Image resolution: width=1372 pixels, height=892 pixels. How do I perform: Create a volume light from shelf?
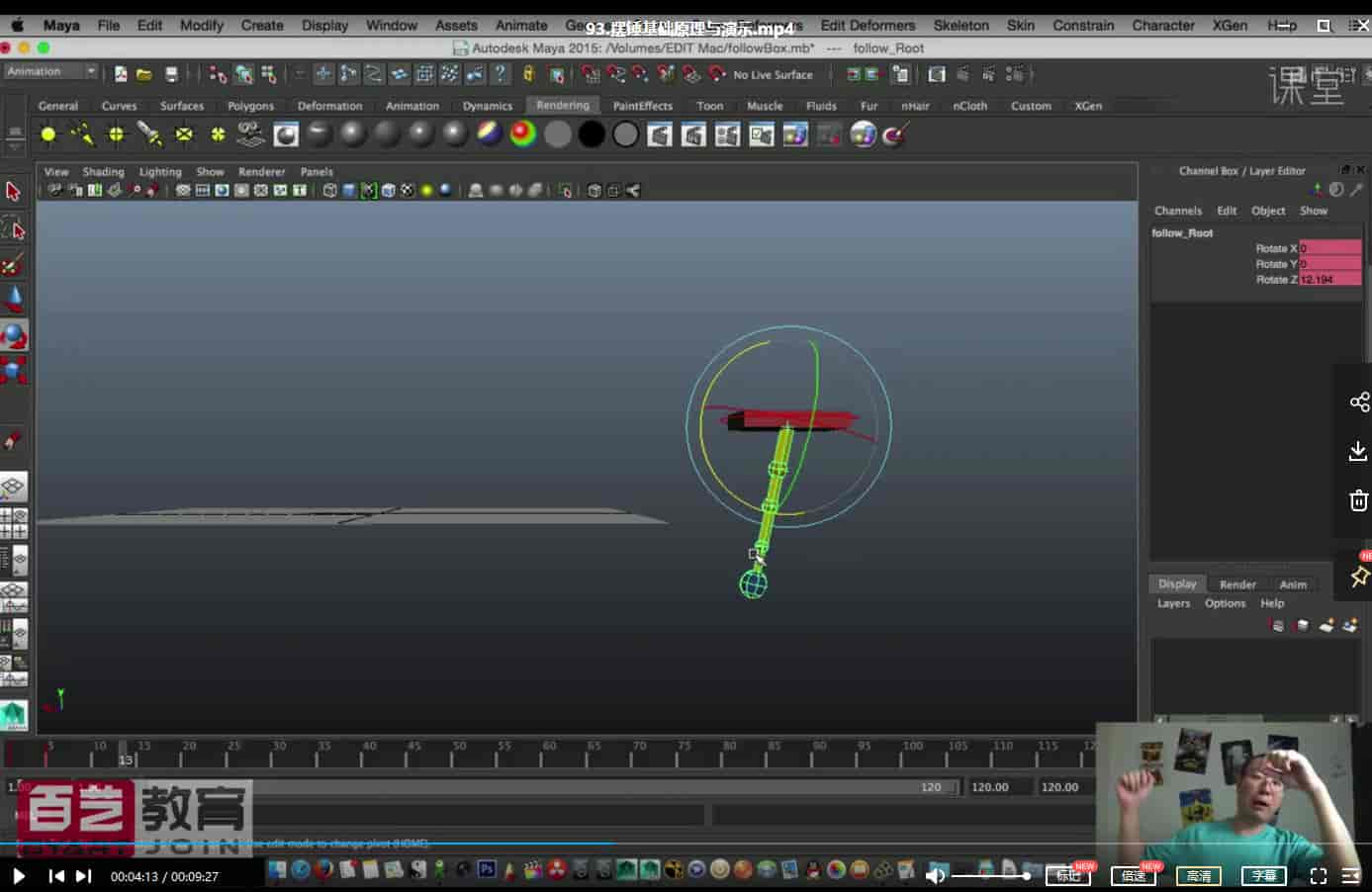tap(218, 134)
